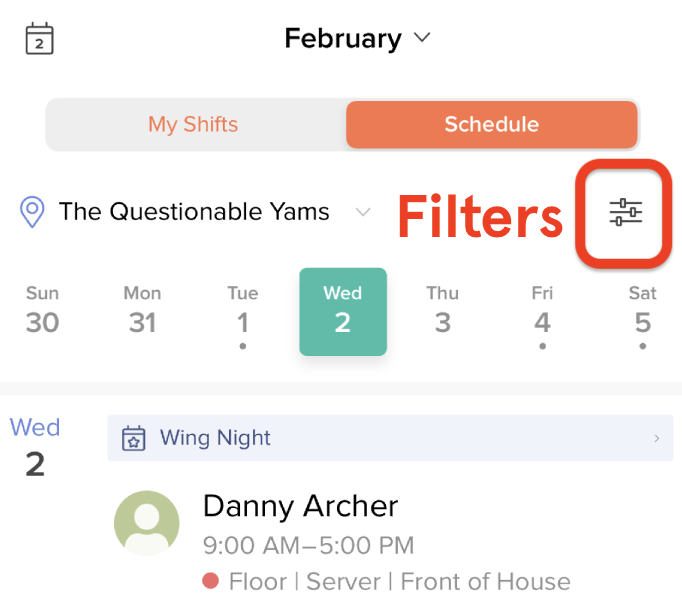Select Monday 31 in week strip
Viewport: 682px width, 606px height.
click(142, 312)
